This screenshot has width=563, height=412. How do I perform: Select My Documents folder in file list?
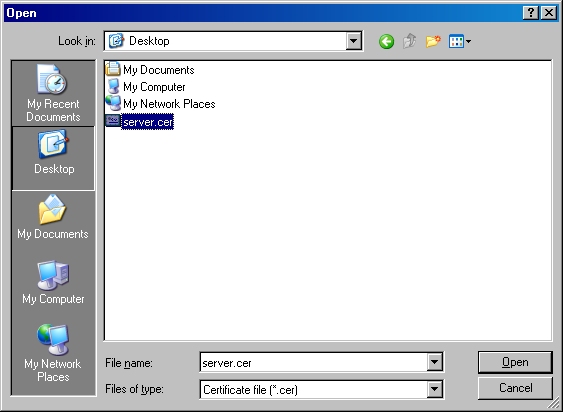150,70
